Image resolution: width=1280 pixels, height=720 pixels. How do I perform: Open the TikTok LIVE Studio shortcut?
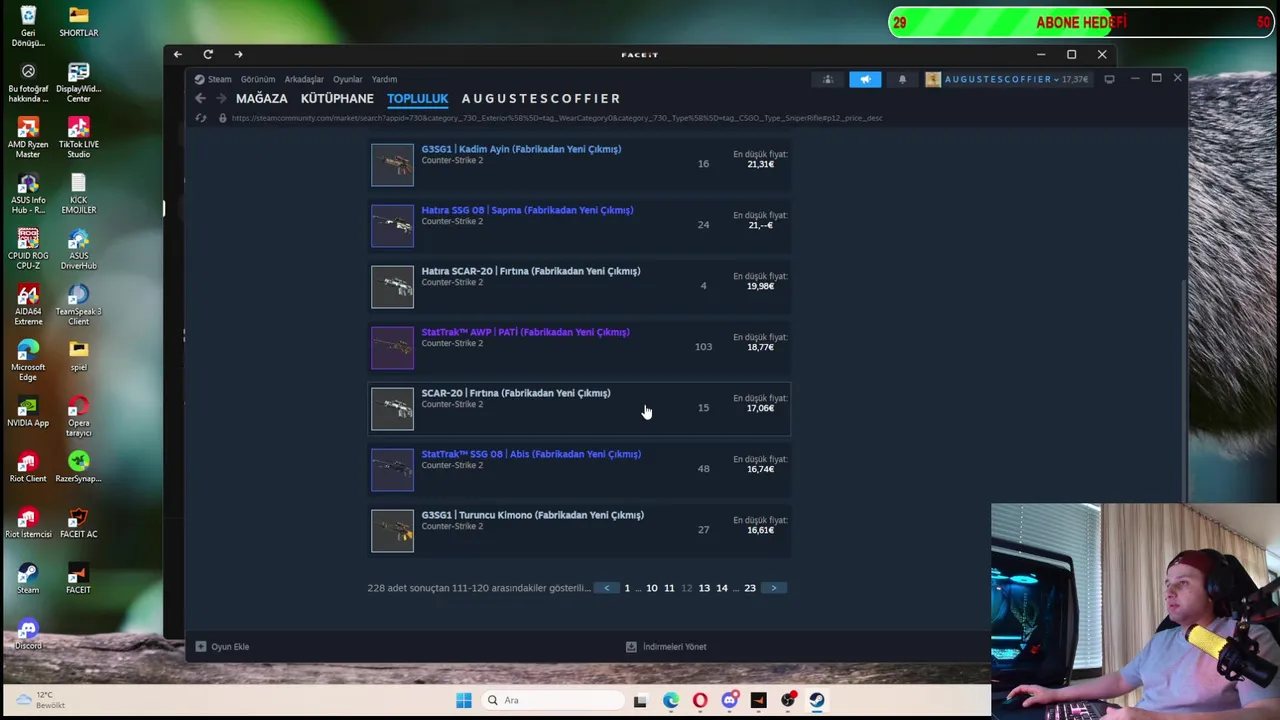[78, 136]
